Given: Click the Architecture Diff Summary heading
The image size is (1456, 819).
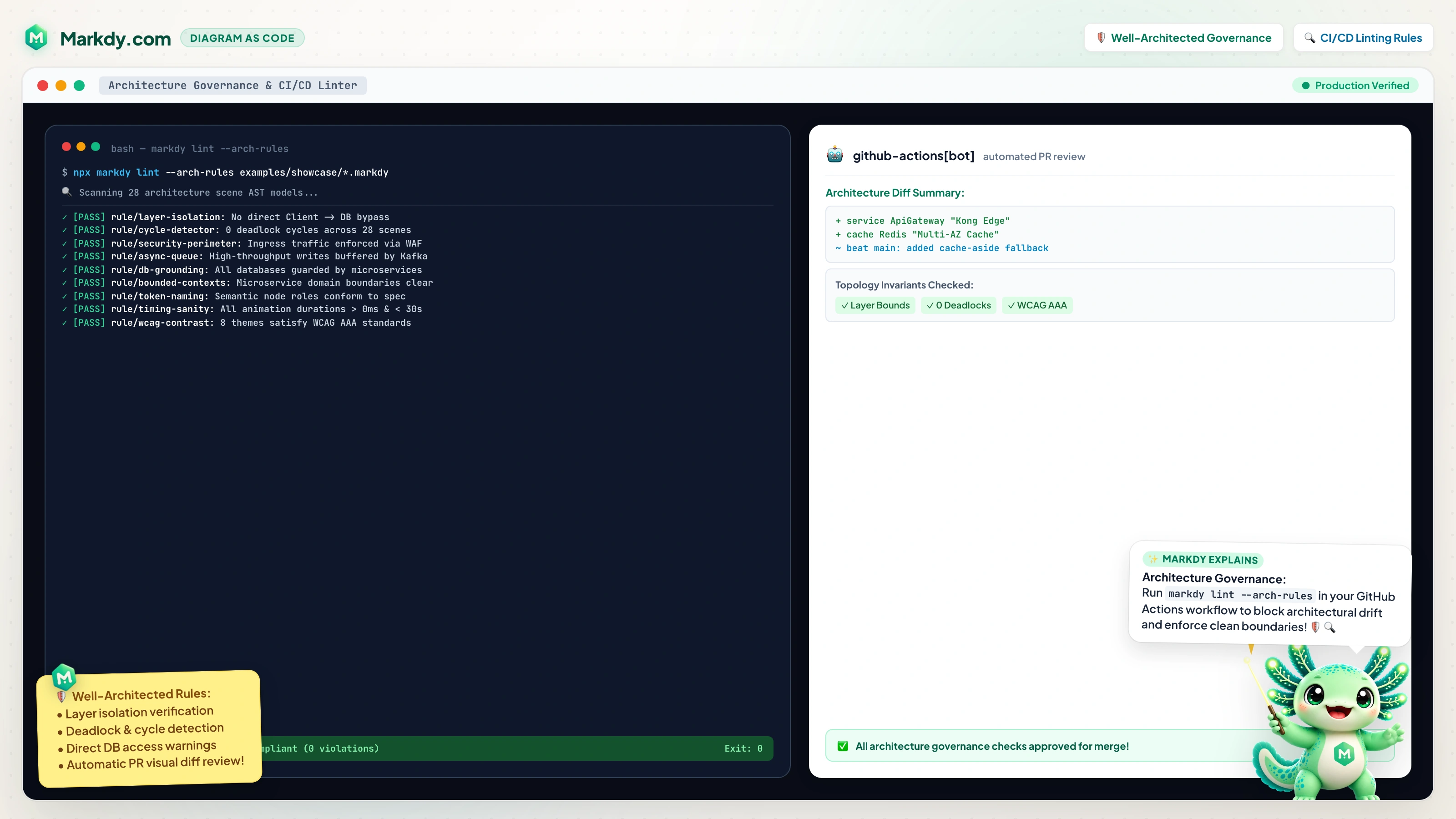Looking at the screenshot, I should (895, 193).
